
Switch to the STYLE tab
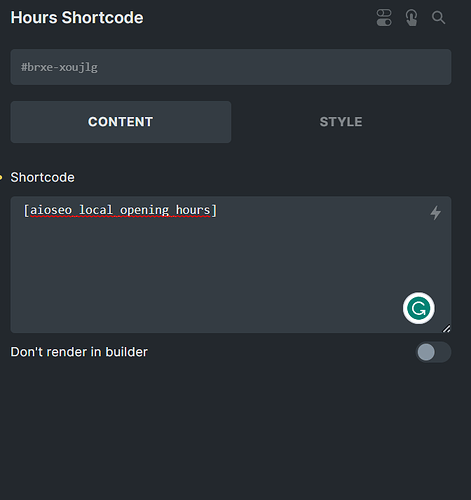pos(341,122)
